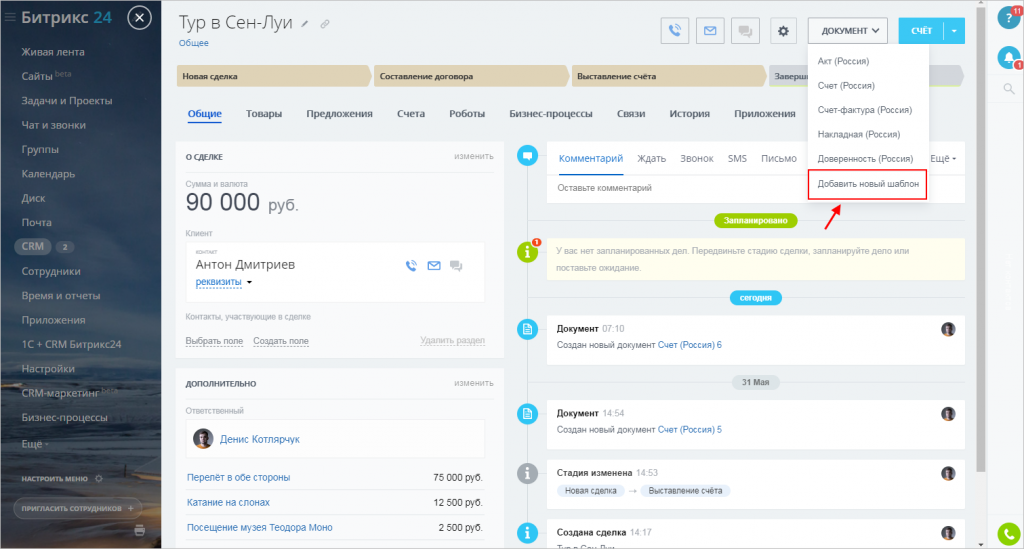Choose Доверенность (Россия) template
This screenshot has width=1024, height=549.
[x=865, y=159]
